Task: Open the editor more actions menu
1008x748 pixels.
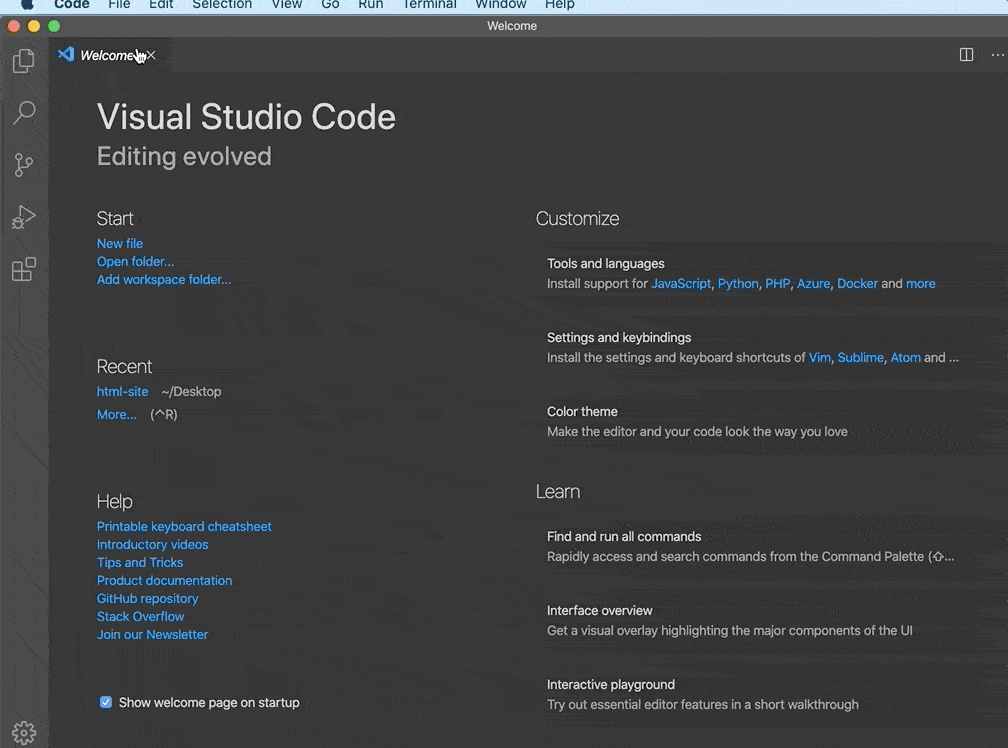Action: (x=996, y=55)
